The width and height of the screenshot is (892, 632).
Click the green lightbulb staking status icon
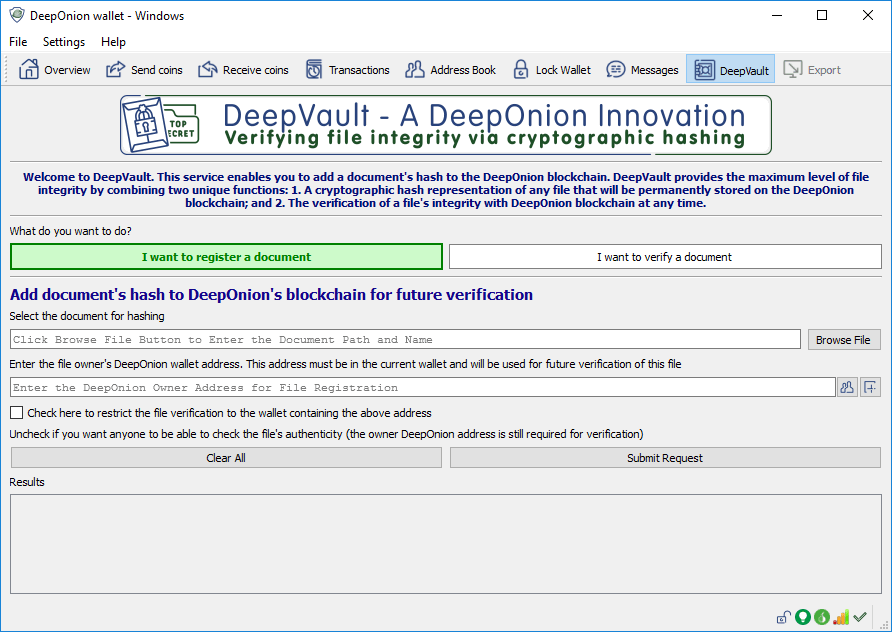pos(803,617)
